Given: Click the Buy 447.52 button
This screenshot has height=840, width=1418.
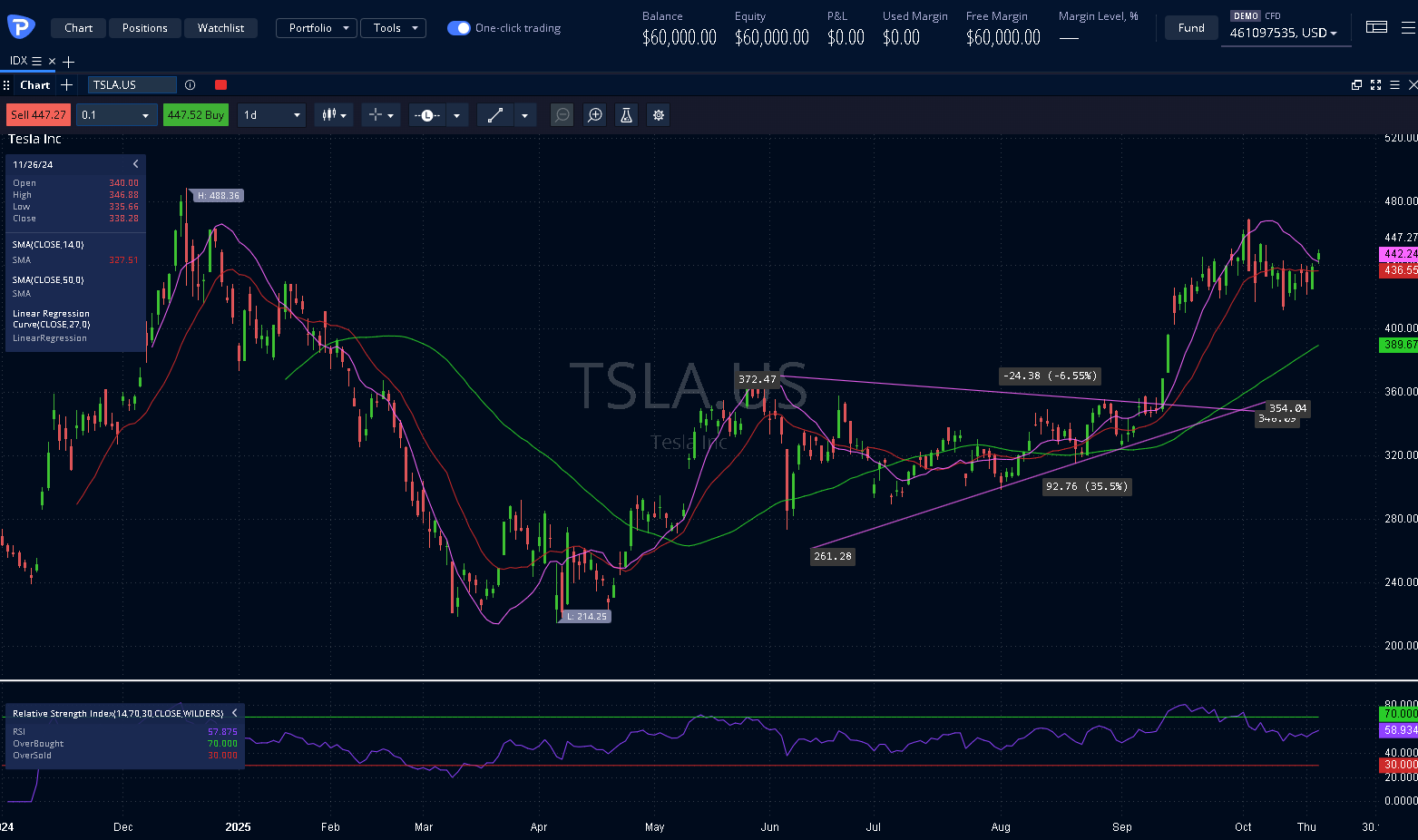Looking at the screenshot, I should click(195, 115).
